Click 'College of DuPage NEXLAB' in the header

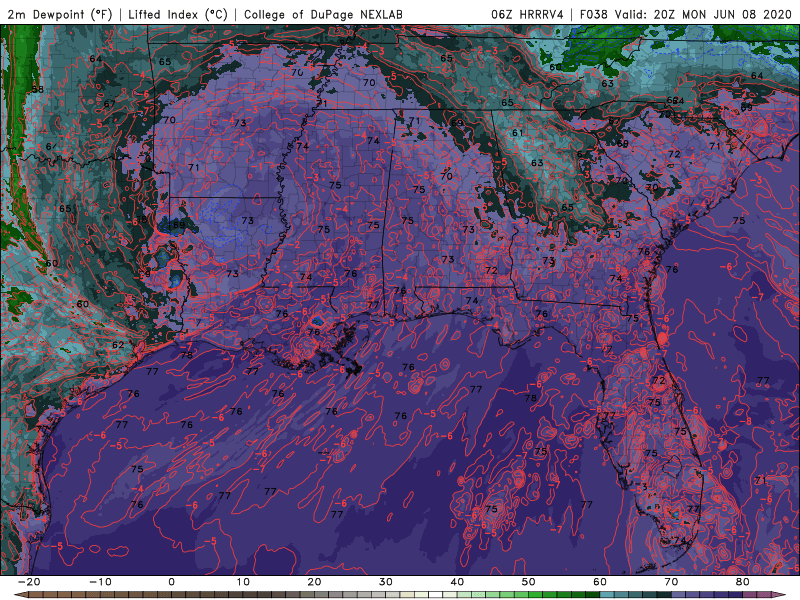(323, 14)
